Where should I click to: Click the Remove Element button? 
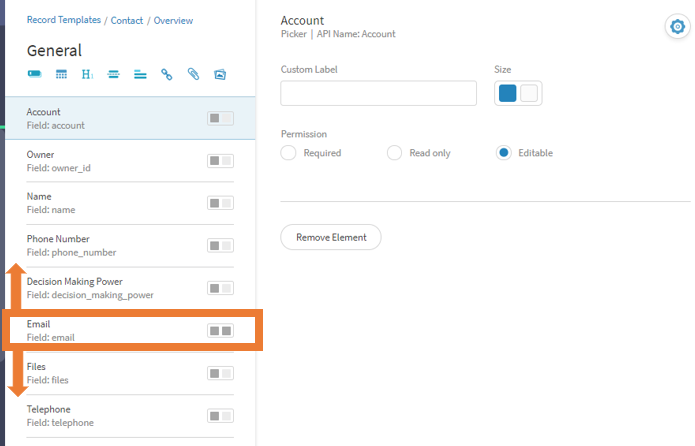[x=331, y=237]
